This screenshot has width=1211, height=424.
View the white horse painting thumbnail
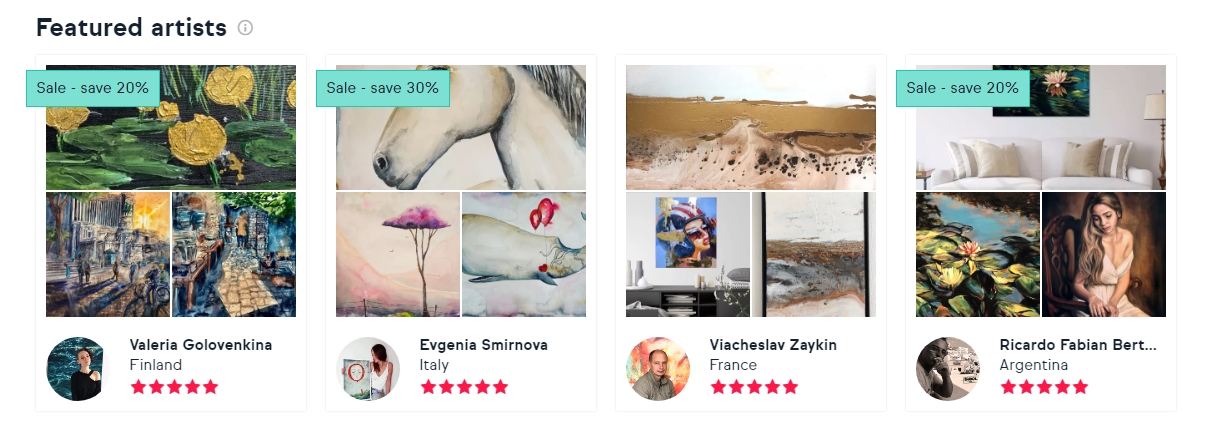point(461,127)
